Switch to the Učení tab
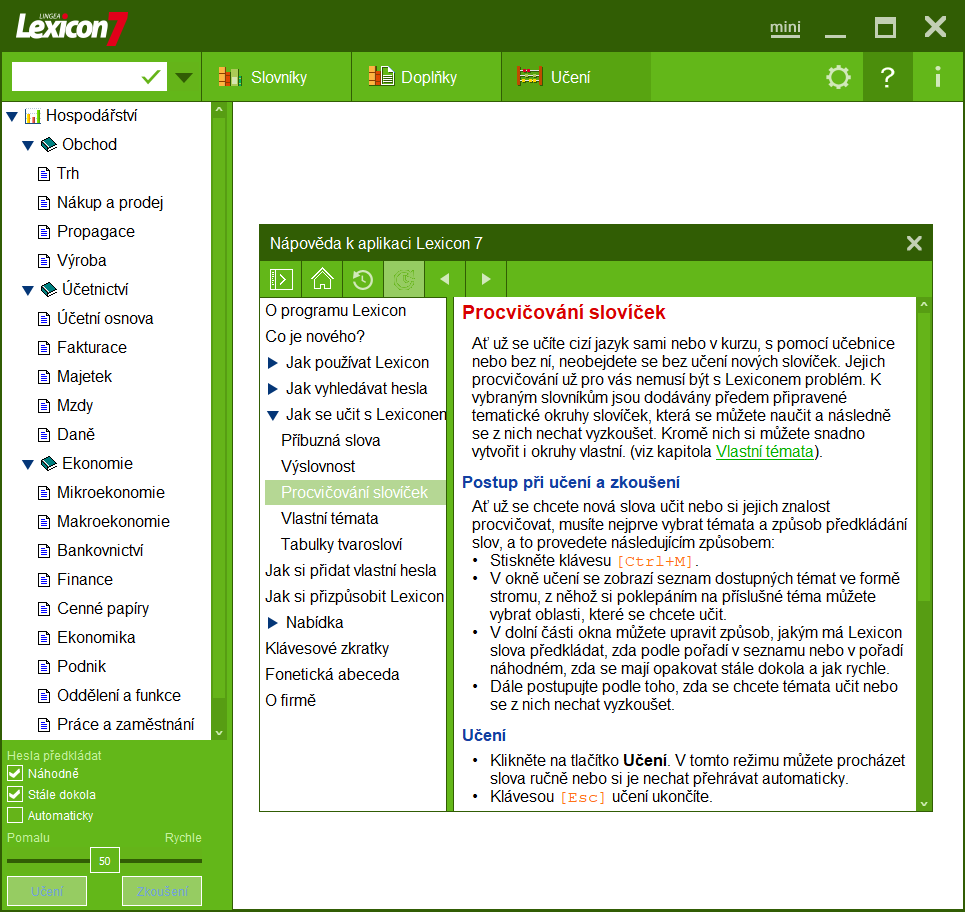 click(x=576, y=77)
